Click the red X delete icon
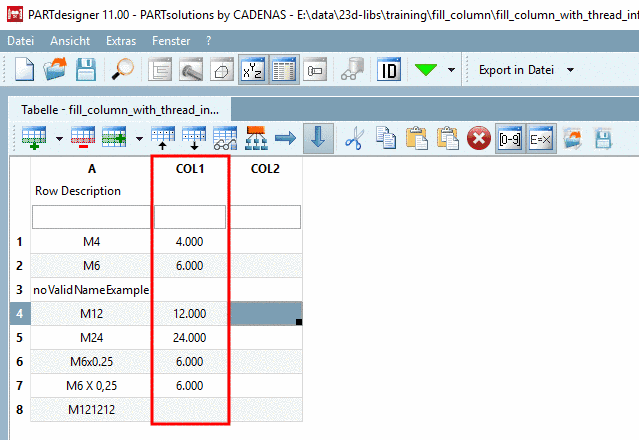Viewport: 639px width, 440px height. tap(479, 138)
